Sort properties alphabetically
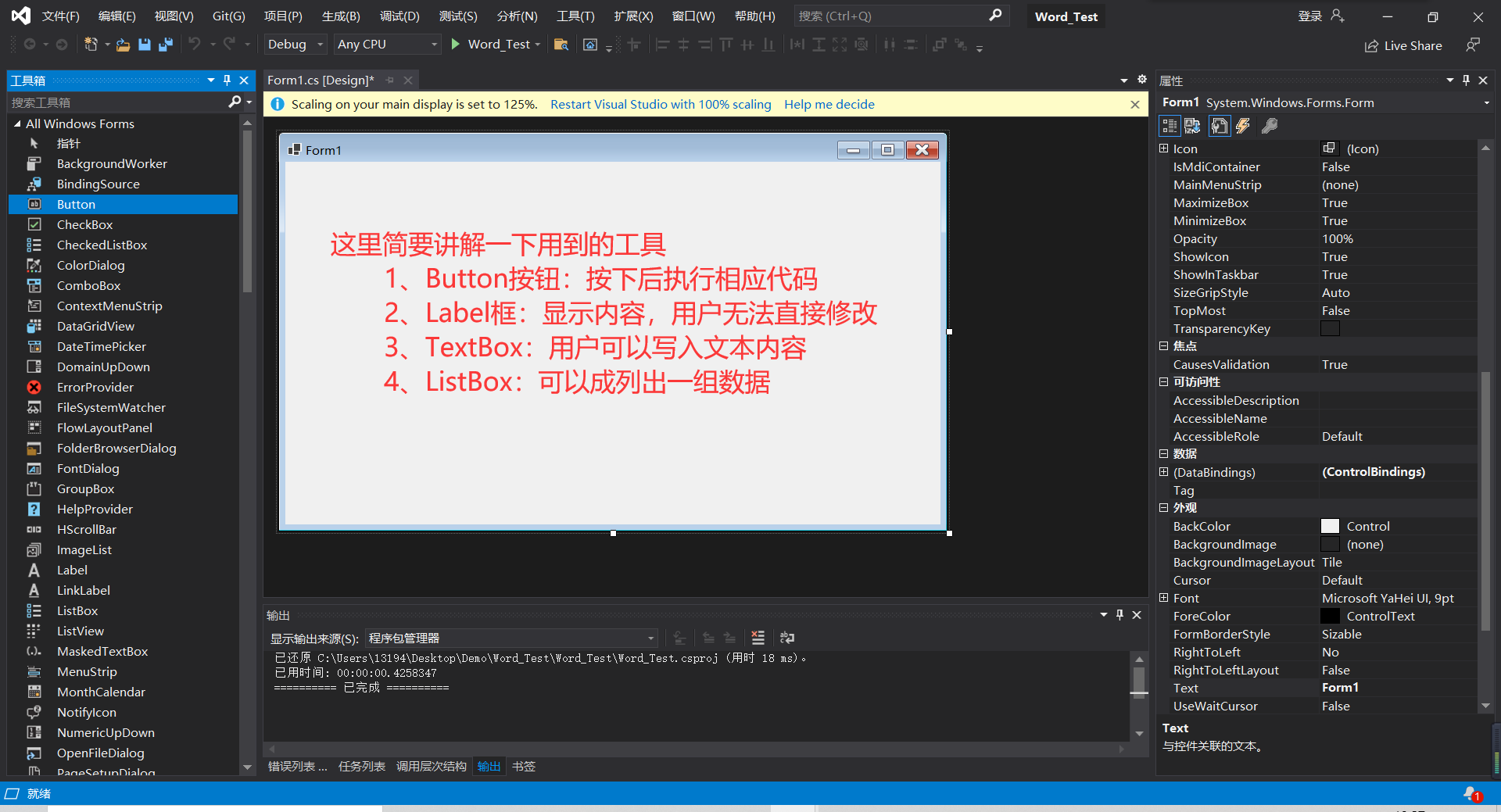 [1192, 126]
